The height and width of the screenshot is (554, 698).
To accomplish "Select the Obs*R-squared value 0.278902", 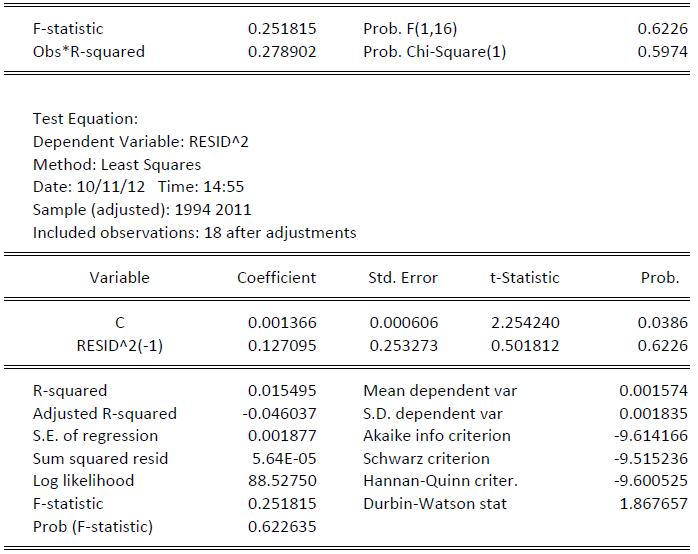I will pos(282,51).
